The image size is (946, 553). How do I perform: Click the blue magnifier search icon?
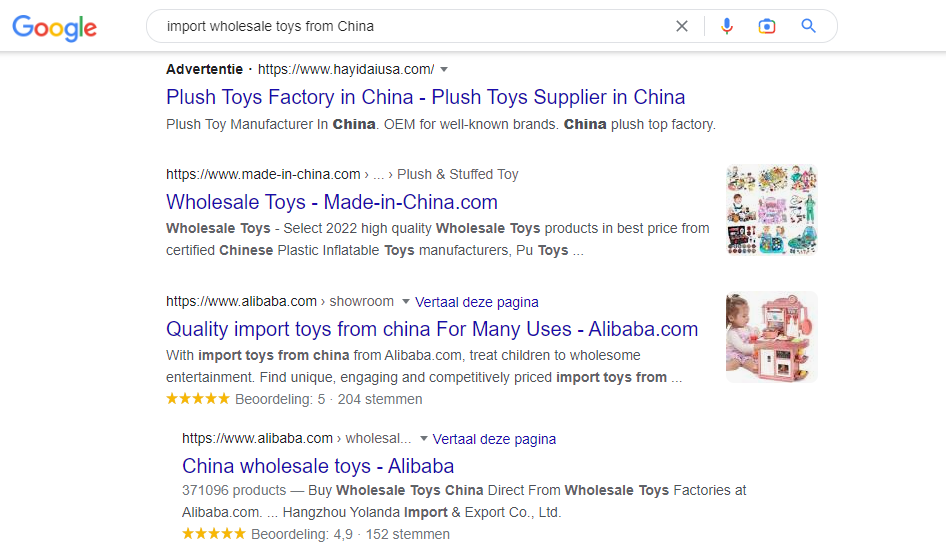pos(809,26)
